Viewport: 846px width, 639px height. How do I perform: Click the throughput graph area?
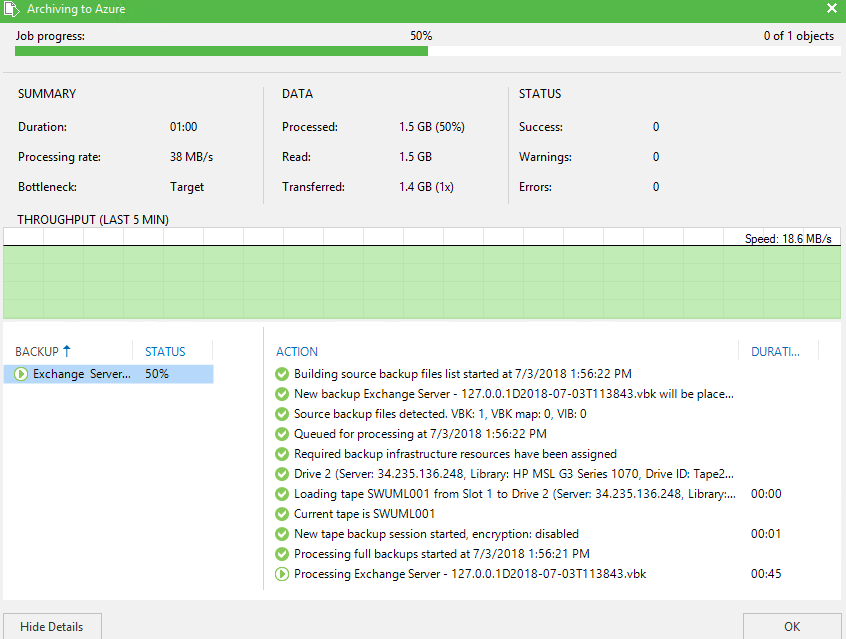tap(420, 280)
